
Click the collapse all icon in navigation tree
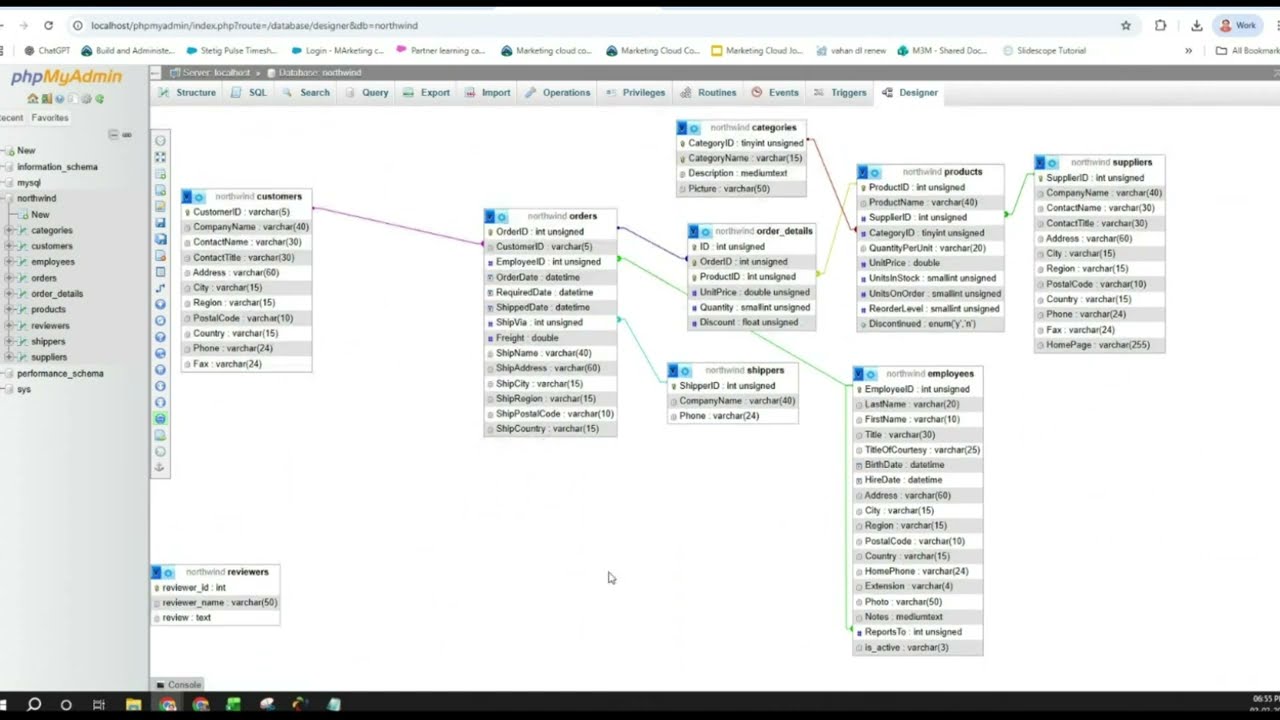tap(113, 134)
